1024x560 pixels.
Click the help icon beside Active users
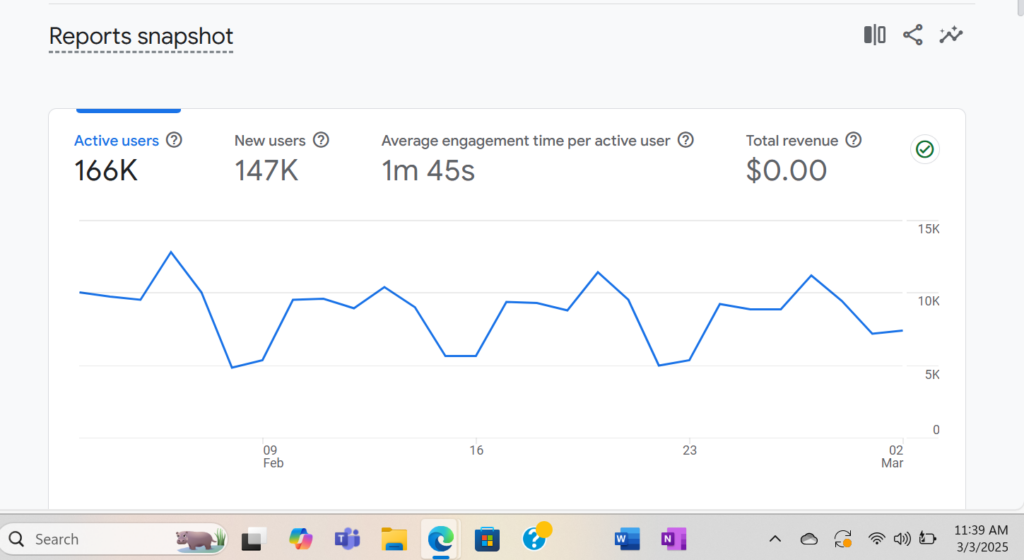tap(174, 141)
